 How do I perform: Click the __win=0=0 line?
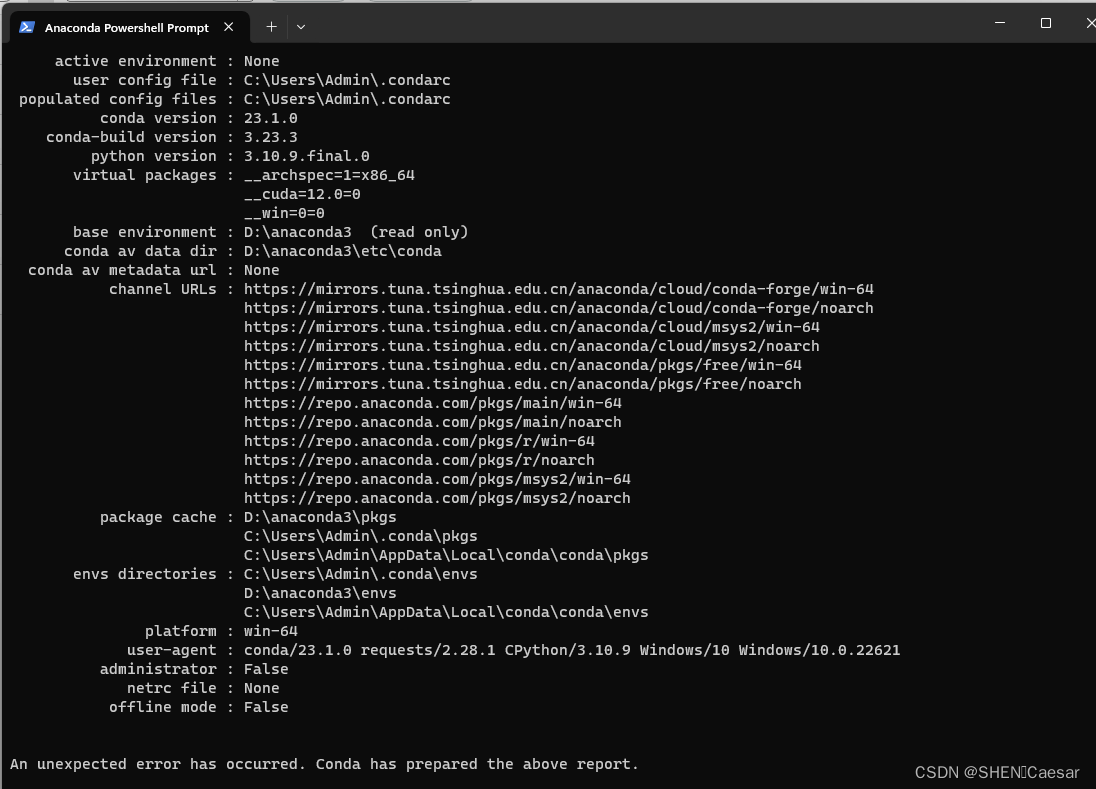coord(284,213)
